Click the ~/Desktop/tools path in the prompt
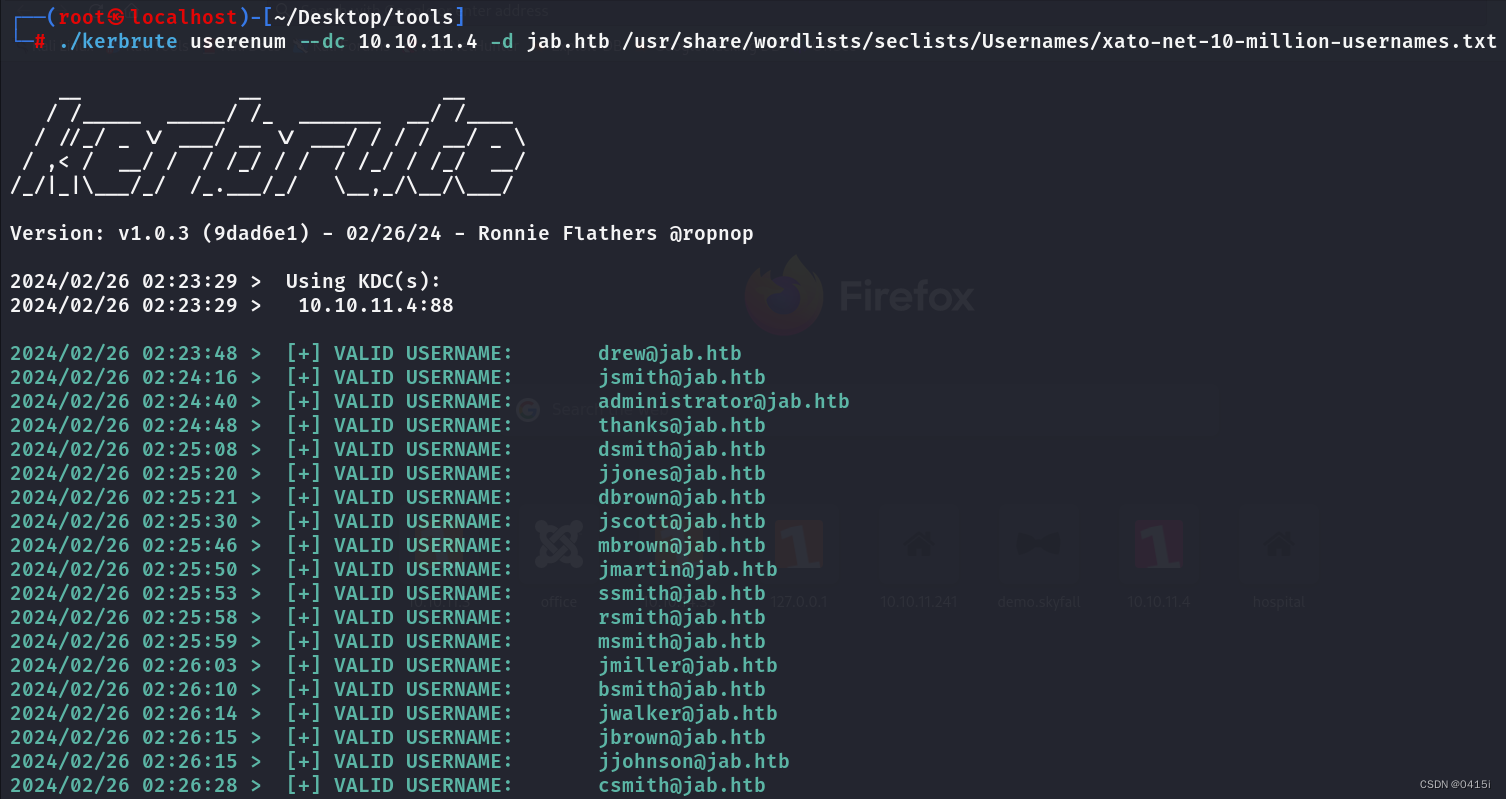Viewport: 1506px width, 799px height. pyautogui.click(x=363, y=17)
